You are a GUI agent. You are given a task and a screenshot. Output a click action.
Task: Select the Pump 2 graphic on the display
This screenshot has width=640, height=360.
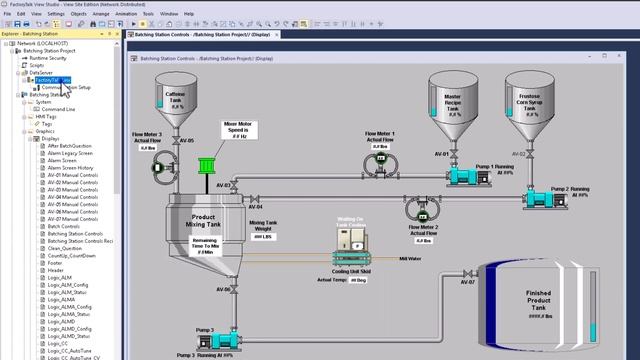[x=545, y=200]
